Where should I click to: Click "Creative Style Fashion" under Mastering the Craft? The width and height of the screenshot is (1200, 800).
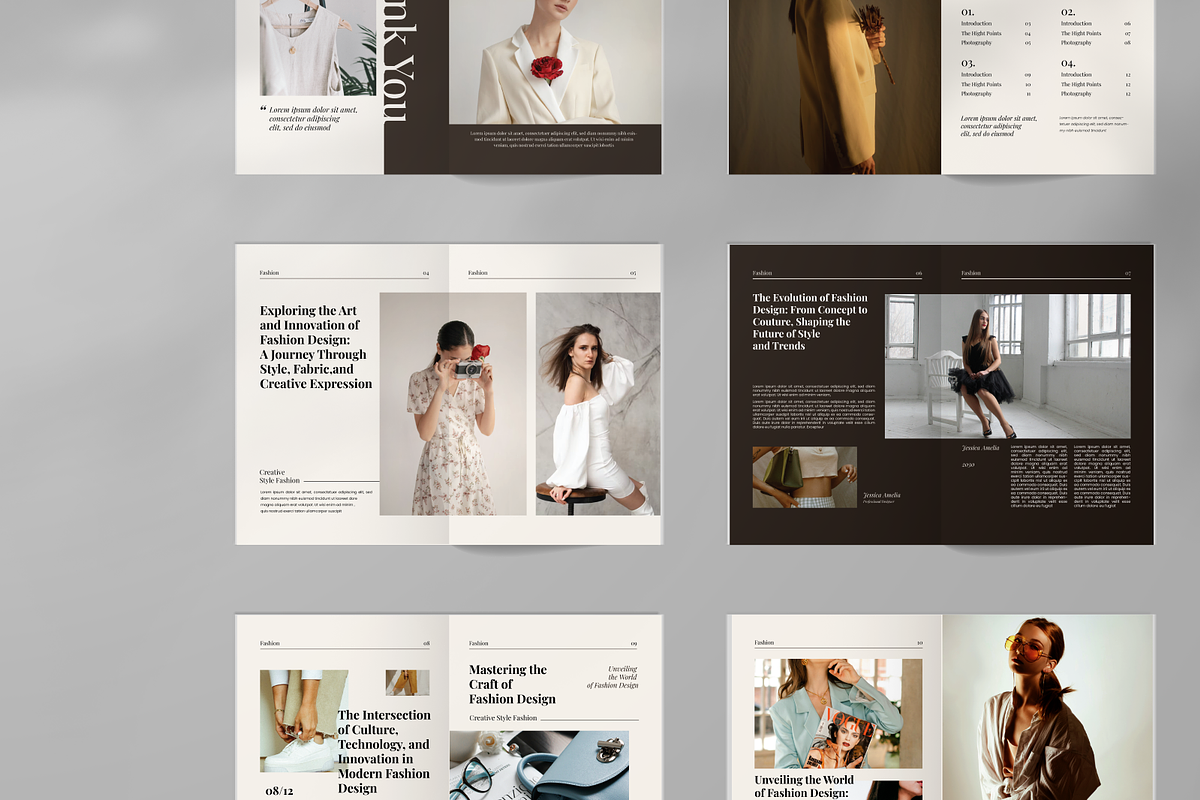(x=504, y=718)
